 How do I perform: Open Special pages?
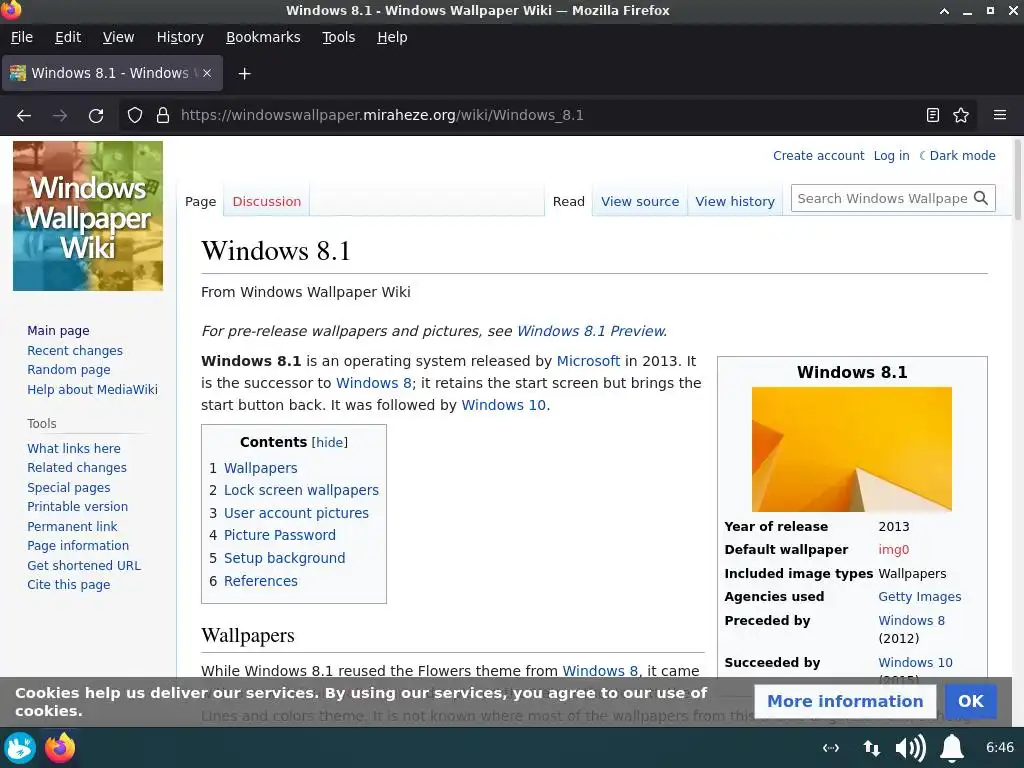tap(69, 488)
